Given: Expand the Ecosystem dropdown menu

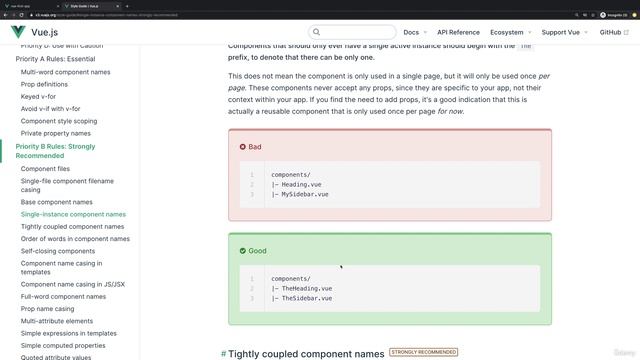Looking at the screenshot, I should [511, 32].
